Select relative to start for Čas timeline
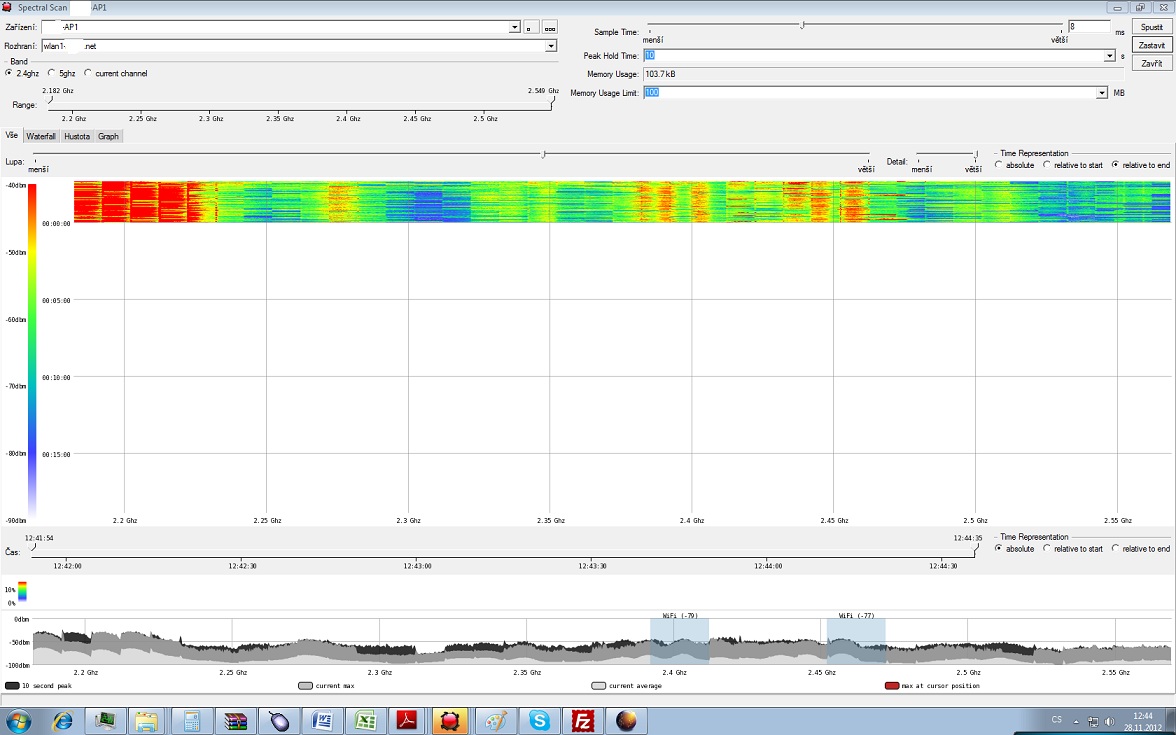1176x735 pixels. pyautogui.click(x=1047, y=548)
